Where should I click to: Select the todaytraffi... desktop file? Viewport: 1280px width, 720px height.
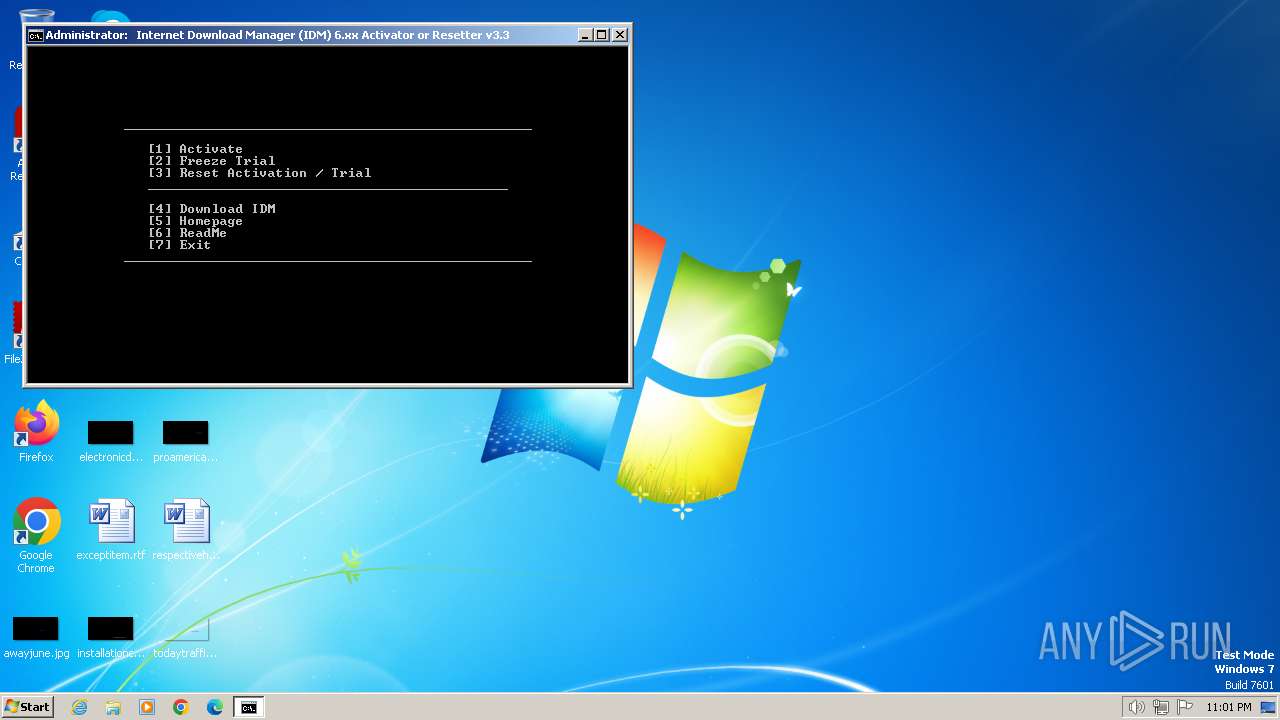point(186,636)
